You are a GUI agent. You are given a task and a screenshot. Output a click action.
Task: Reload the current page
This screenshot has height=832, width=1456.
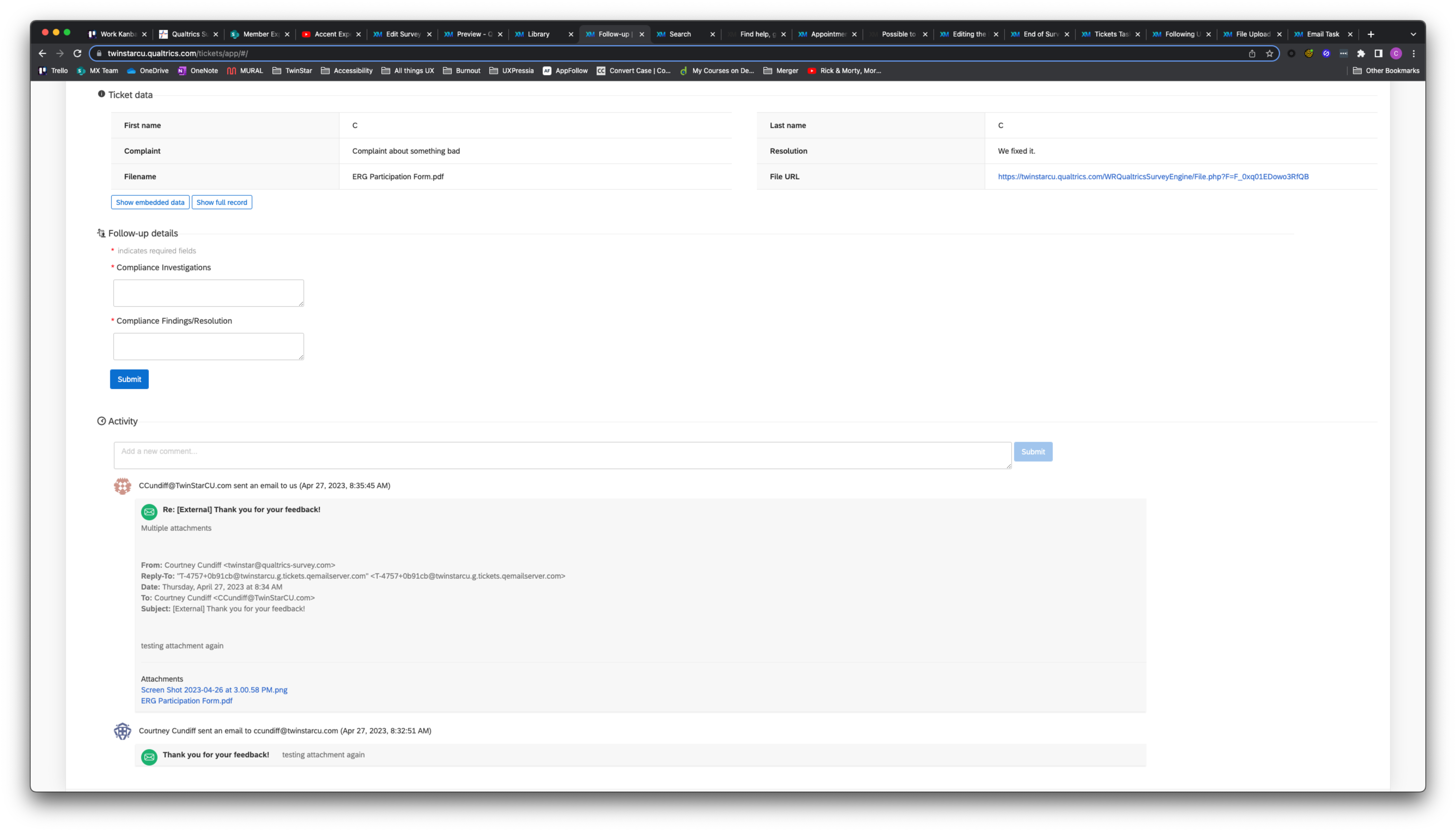click(77, 53)
